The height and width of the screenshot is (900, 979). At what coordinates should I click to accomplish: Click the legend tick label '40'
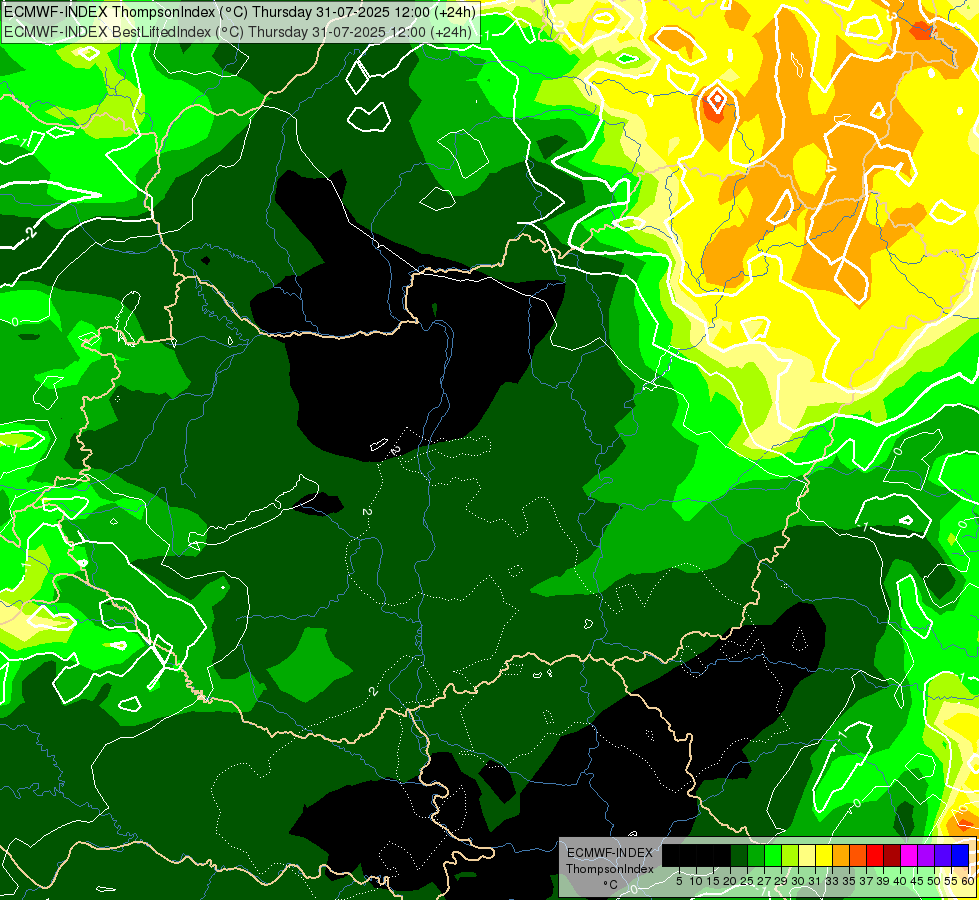pos(900,881)
